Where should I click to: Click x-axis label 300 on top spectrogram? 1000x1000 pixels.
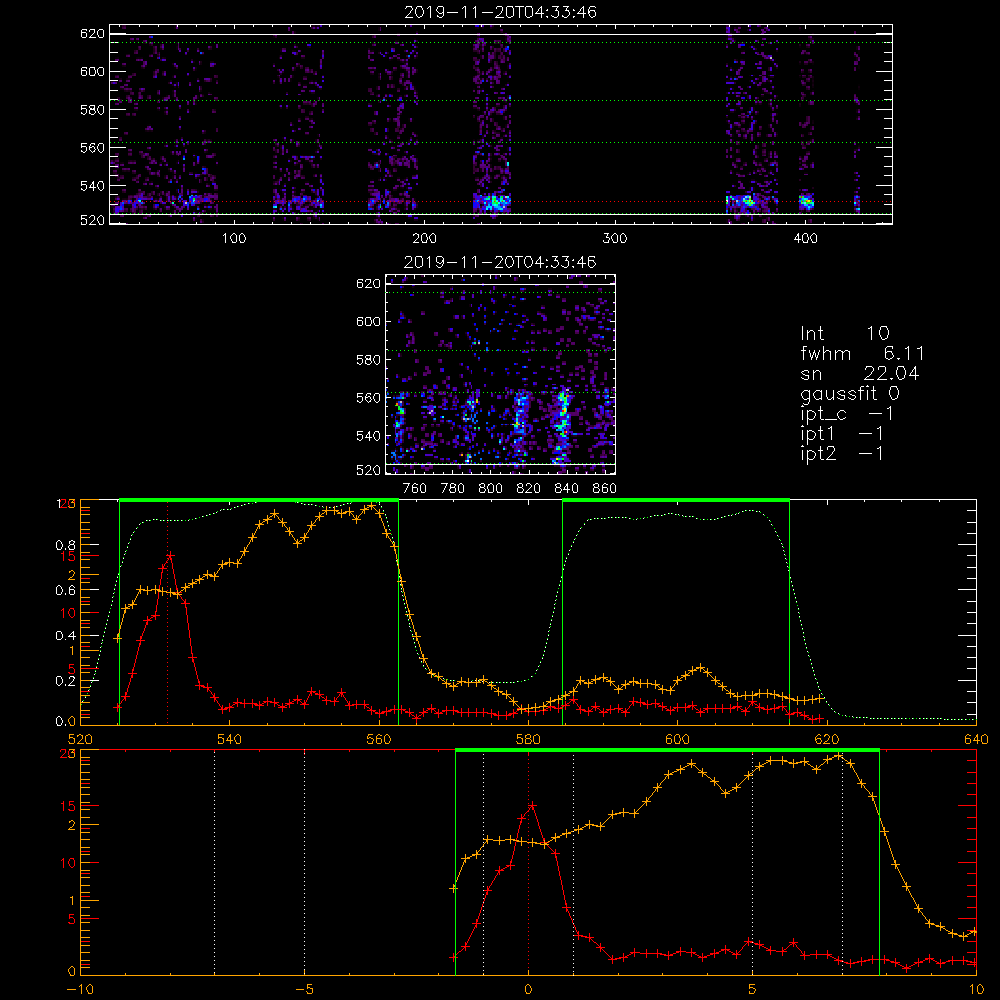[615, 239]
